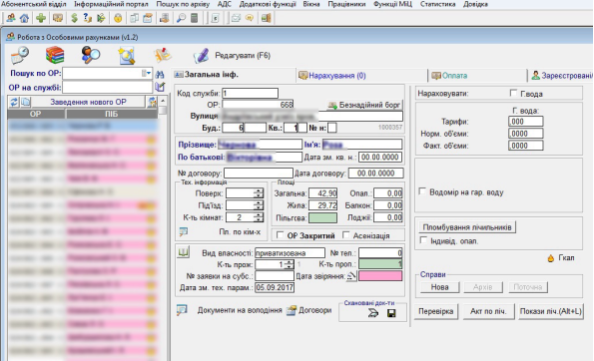
Task: Click the green plus icon in the toolbar
Action: coord(41,18)
